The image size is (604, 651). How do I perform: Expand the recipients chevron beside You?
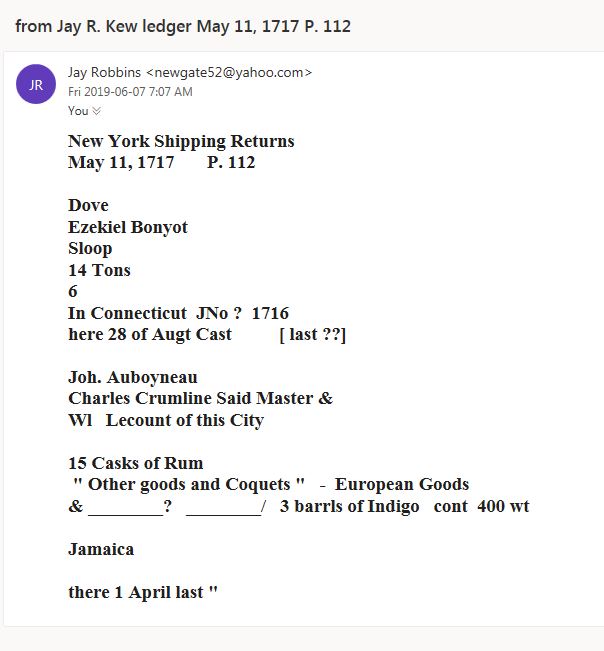click(x=96, y=111)
